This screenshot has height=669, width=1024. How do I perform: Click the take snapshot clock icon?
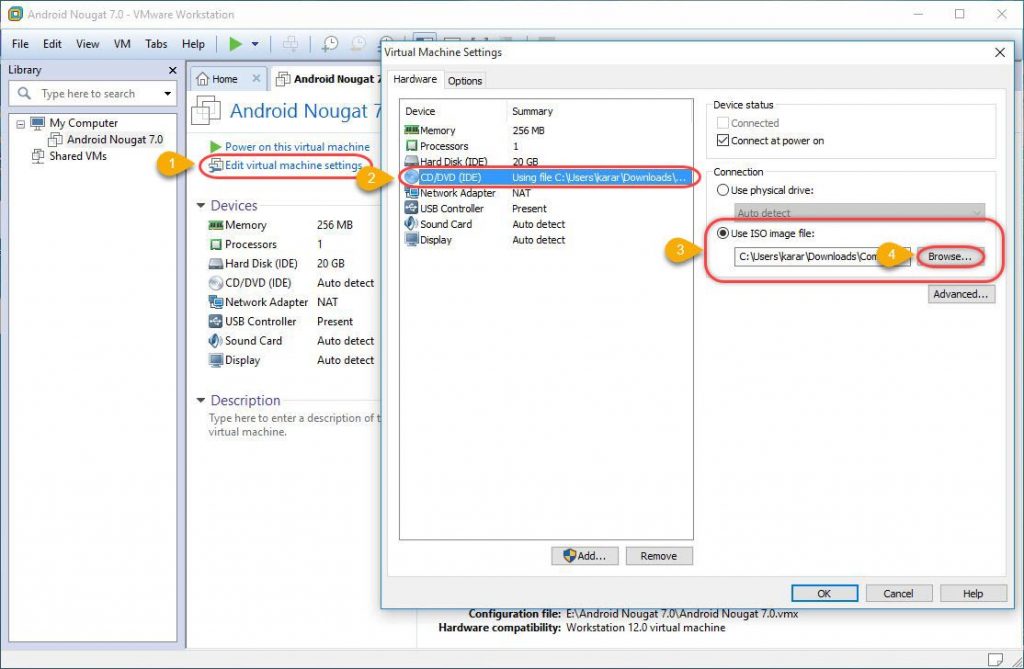tap(330, 45)
